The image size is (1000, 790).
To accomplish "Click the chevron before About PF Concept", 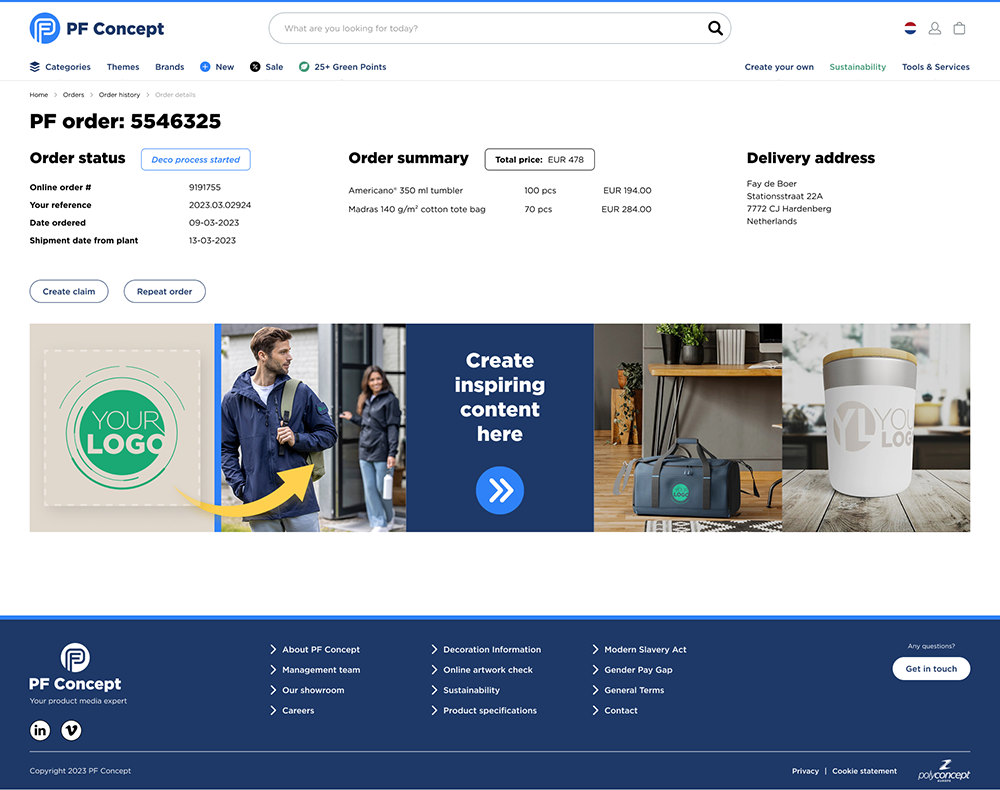I will [x=273, y=649].
